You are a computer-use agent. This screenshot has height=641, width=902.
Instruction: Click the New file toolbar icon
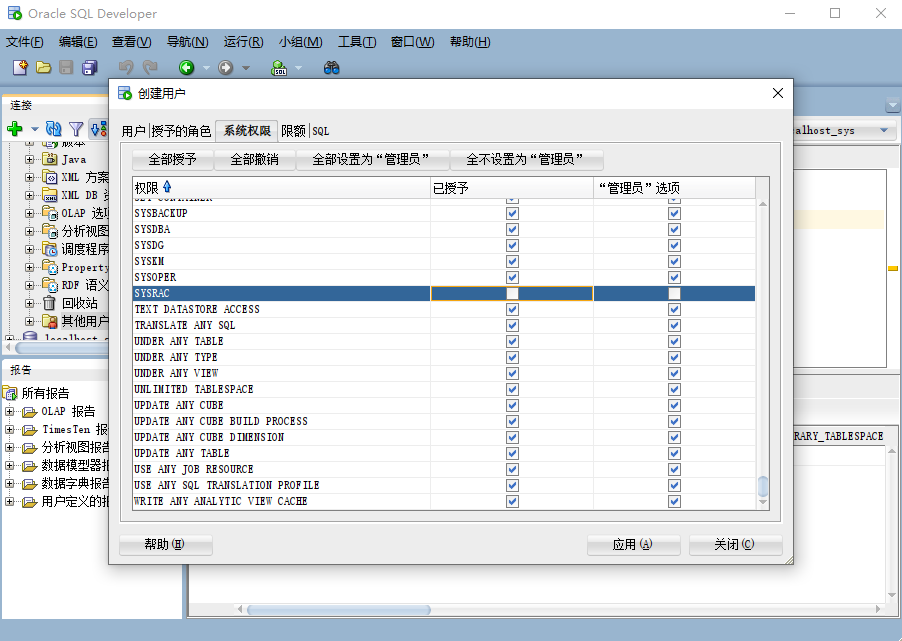[x=20, y=67]
